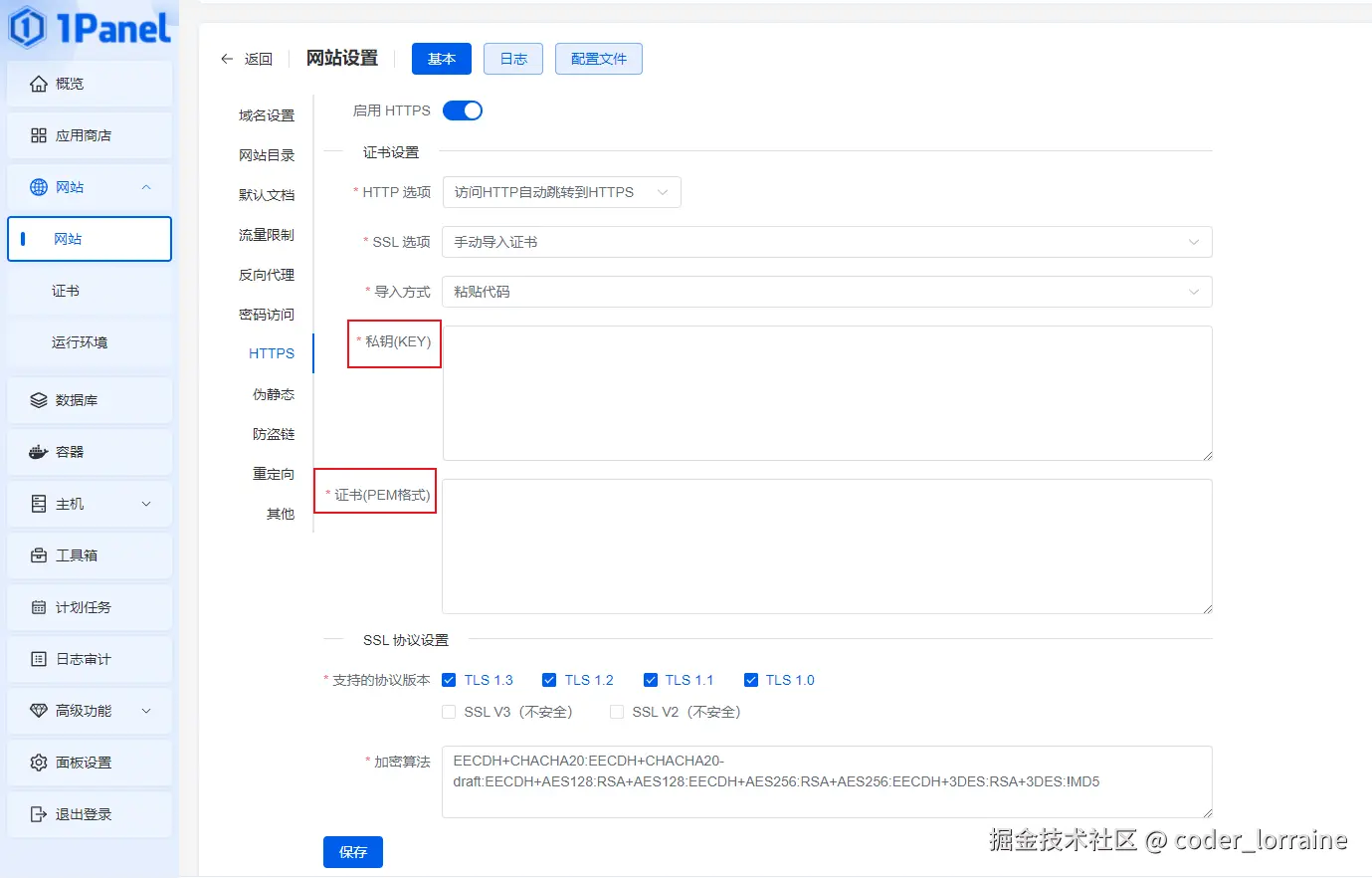Switch to the 配置文件 tab
This screenshot has width=1372, height=878.
[599, 59]
